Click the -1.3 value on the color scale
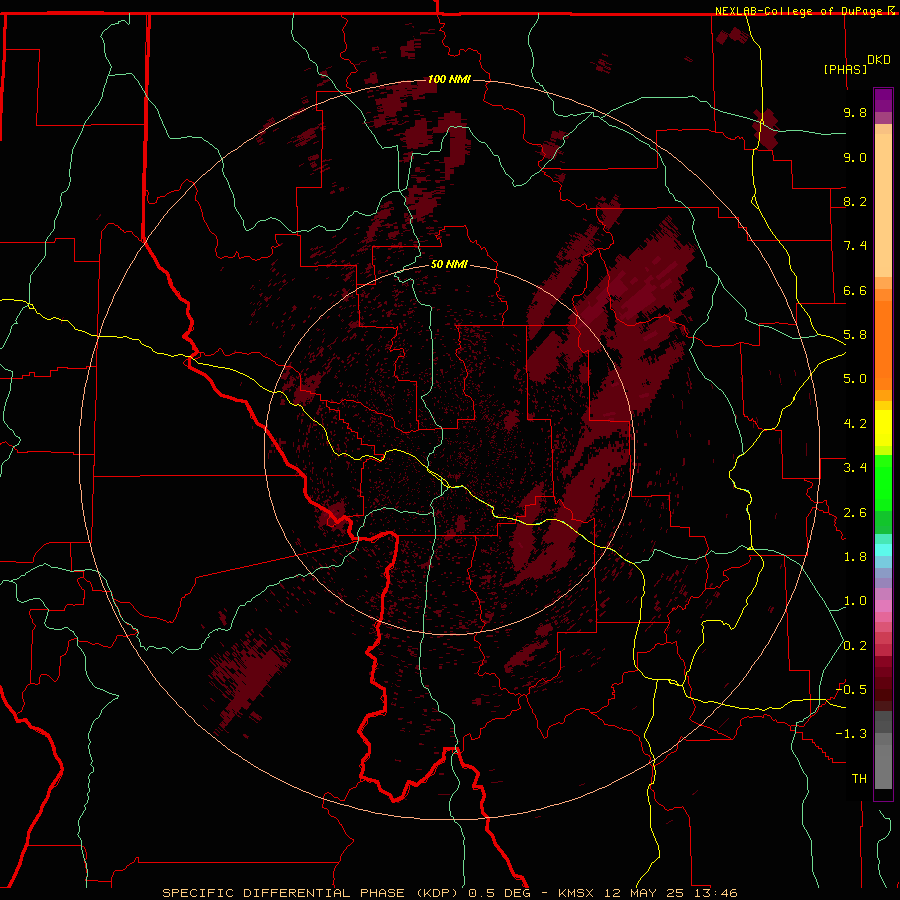This screenshot has width=900, height=900. (x=851, y=734)
